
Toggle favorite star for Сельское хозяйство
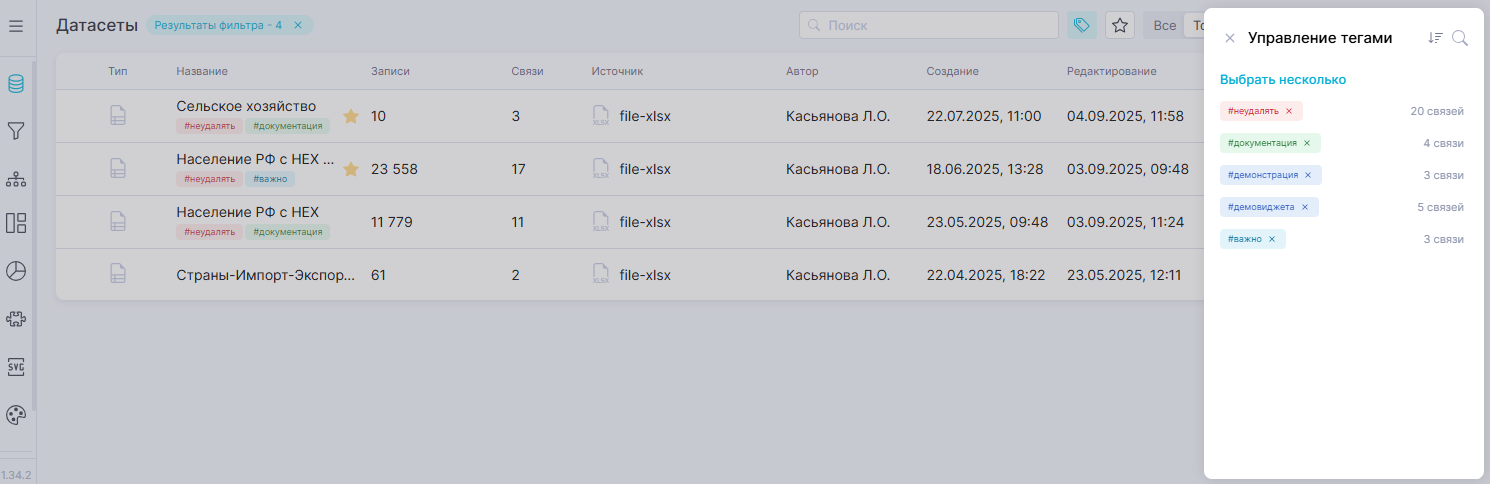(x=351, y=116)
